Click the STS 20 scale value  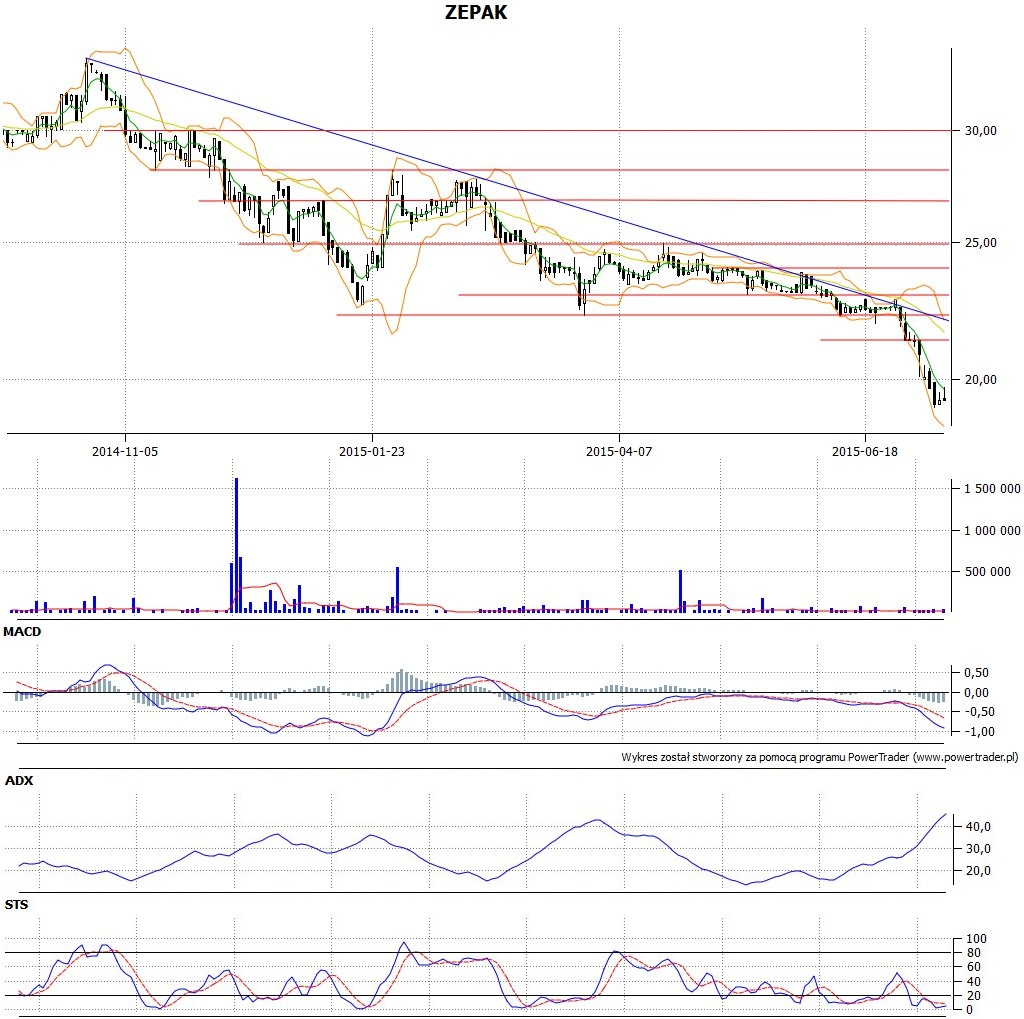tap(973, 996)
